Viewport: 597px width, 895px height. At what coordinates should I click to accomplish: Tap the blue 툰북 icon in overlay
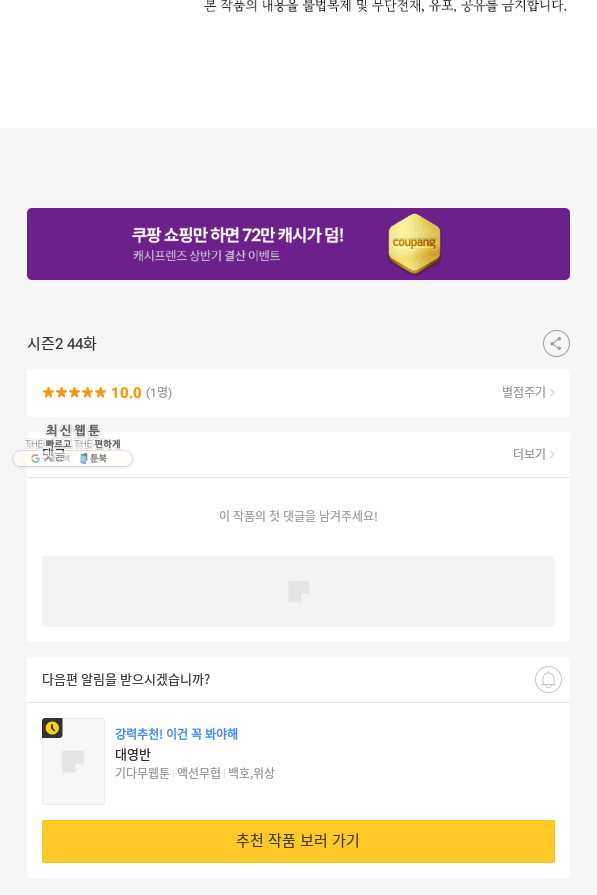[83, 458]
